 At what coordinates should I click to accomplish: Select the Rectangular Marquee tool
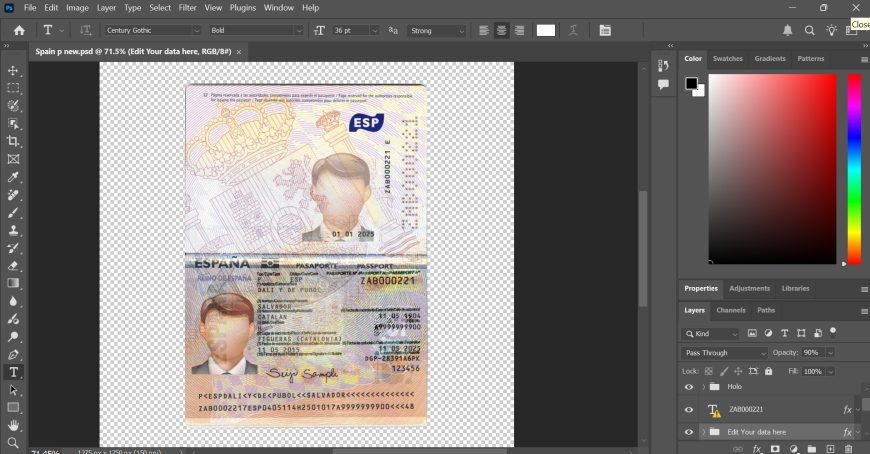[x=13, y=88]
